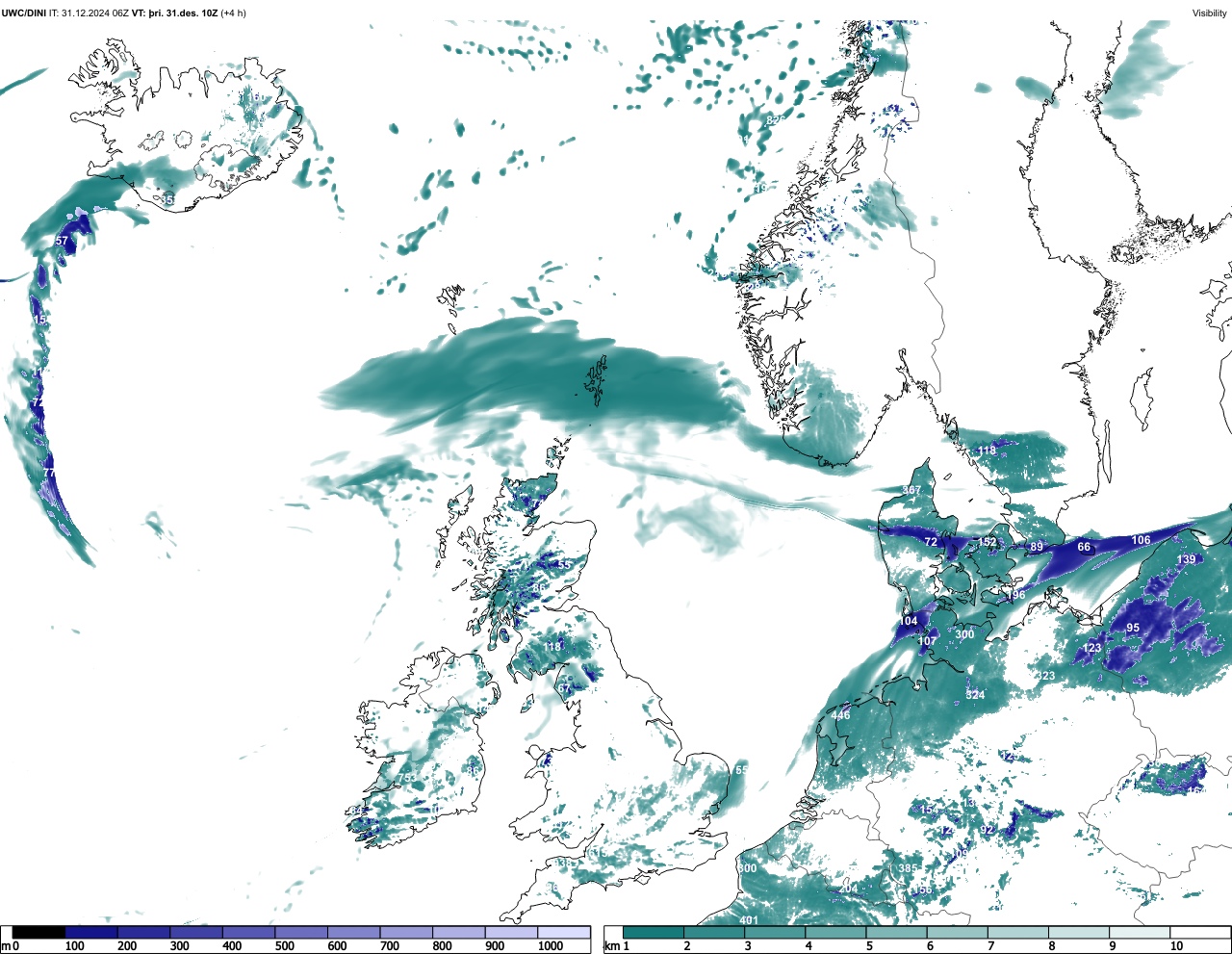Pick the lightest 9–10 km legend swatch
This screenshot has width=1232, height=954.
click(x=1140, y=932)
